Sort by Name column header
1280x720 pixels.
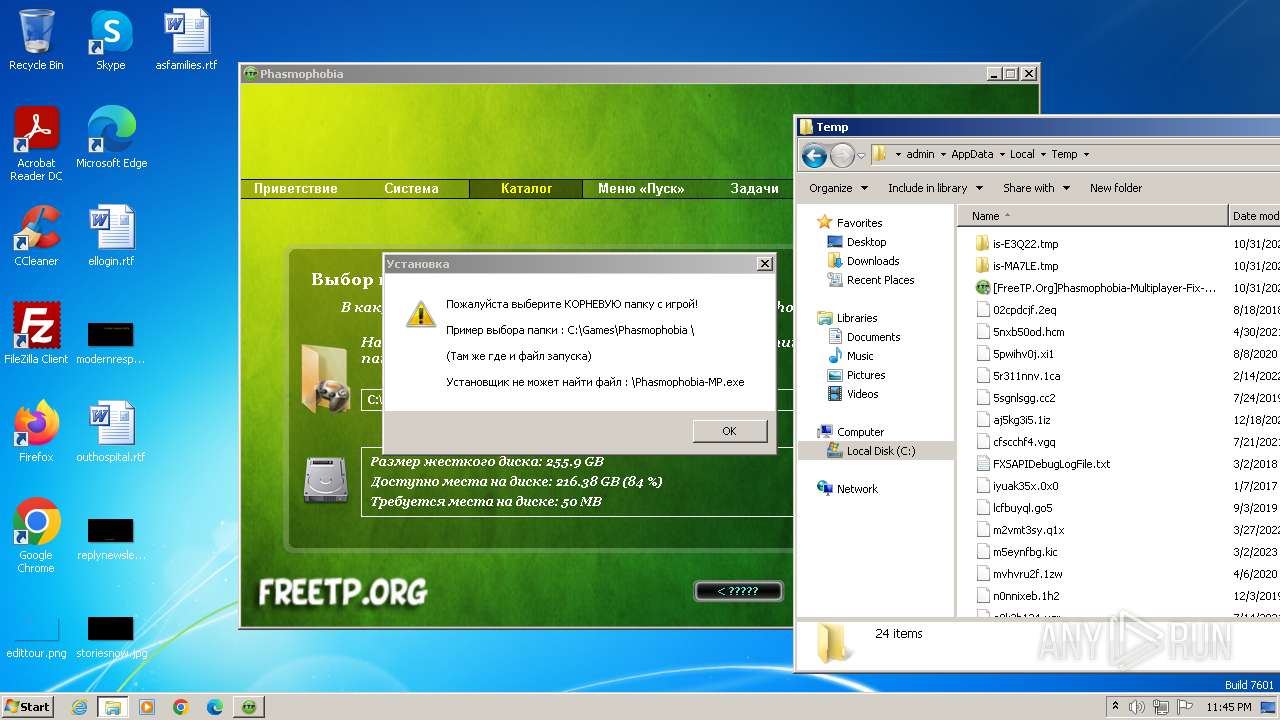coord(1093,215)
